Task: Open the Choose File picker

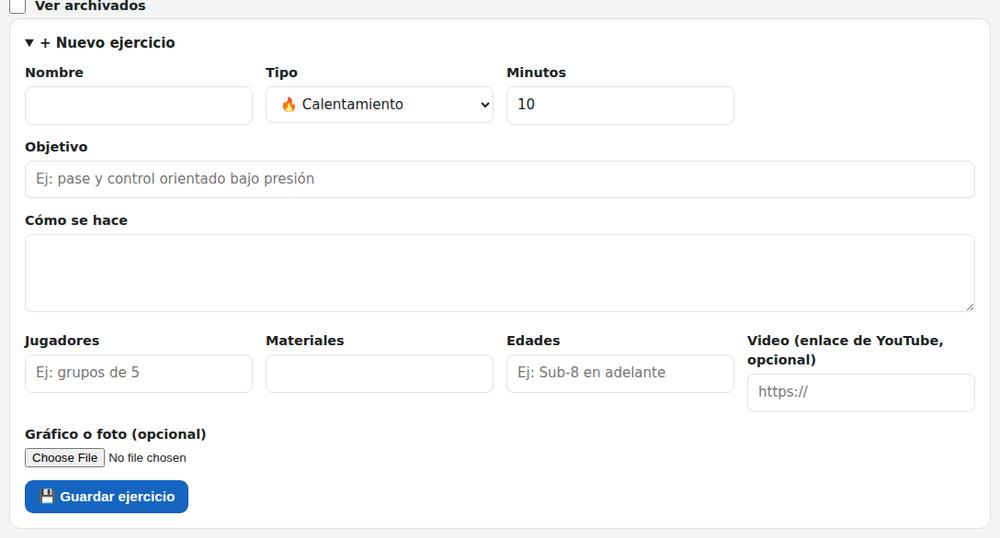Action: [x=64, y=458]
